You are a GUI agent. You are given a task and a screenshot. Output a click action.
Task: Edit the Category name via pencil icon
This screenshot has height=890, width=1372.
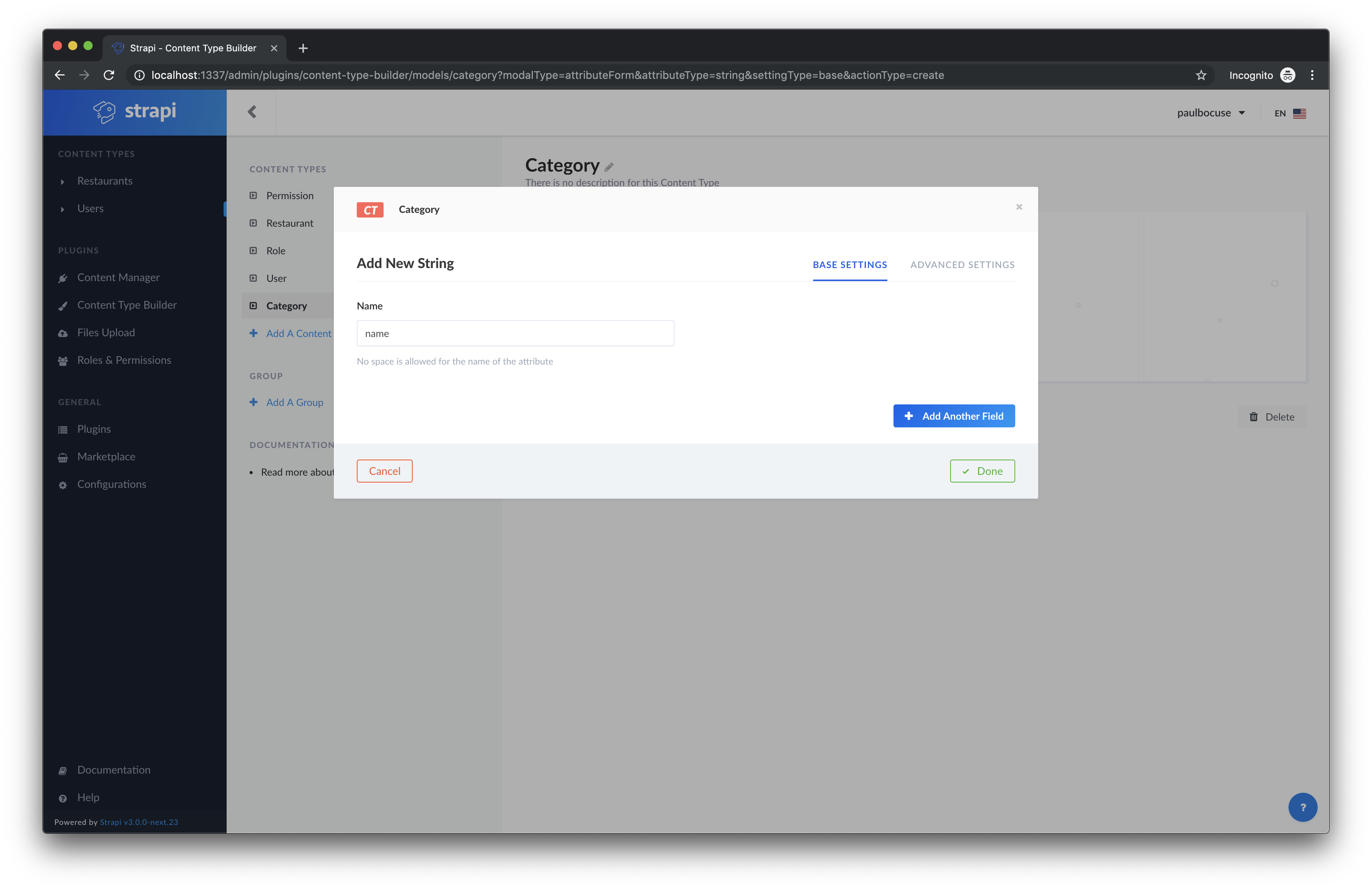tap(609, 167)
